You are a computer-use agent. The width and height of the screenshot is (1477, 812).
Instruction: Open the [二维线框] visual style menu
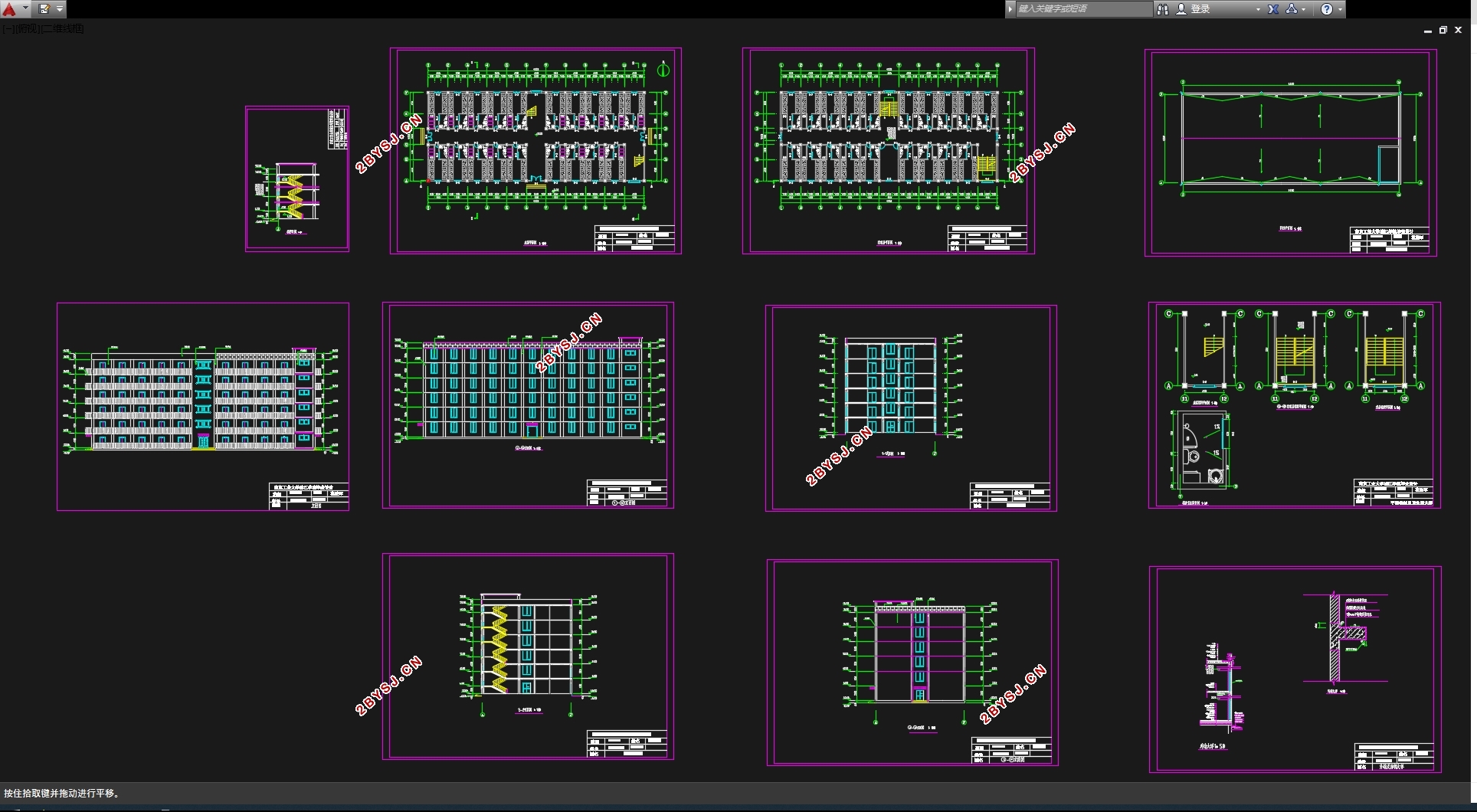tap(63, 29)
